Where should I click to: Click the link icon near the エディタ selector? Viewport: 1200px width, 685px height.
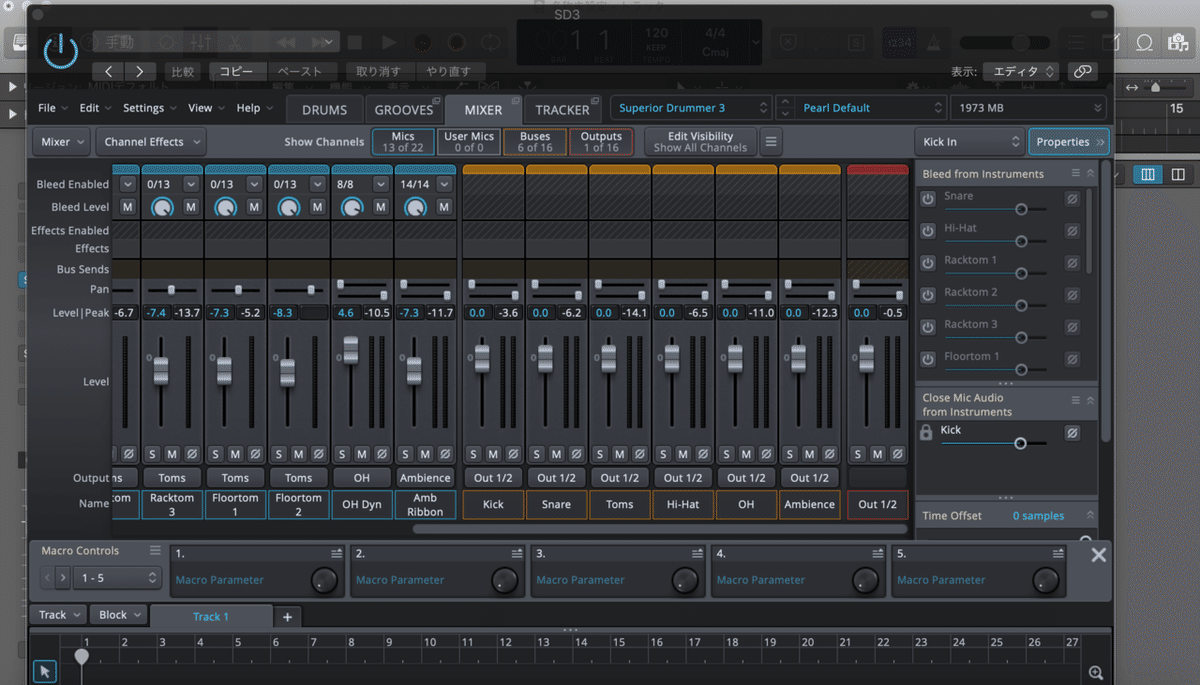1084,71
